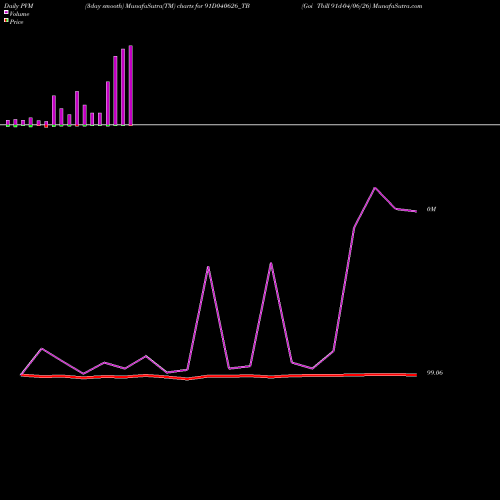Click the chart title containing 91D040626_TB

[x=167, y=6]
